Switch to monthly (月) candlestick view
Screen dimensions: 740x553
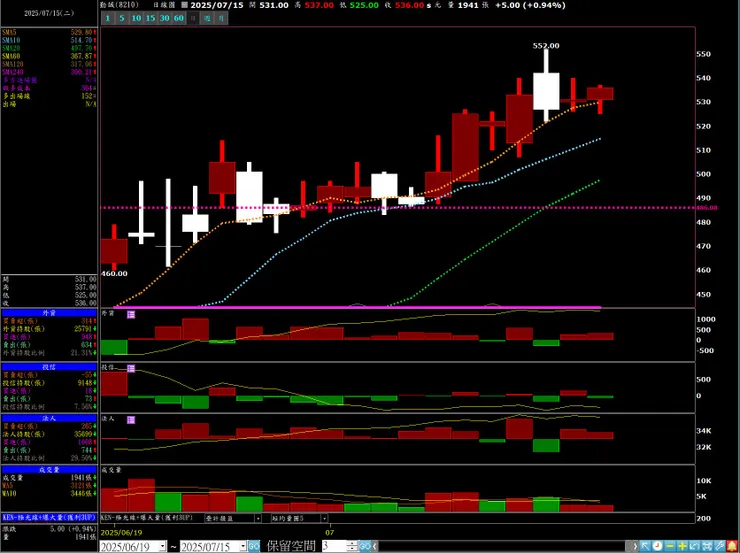tap(221, 18)
